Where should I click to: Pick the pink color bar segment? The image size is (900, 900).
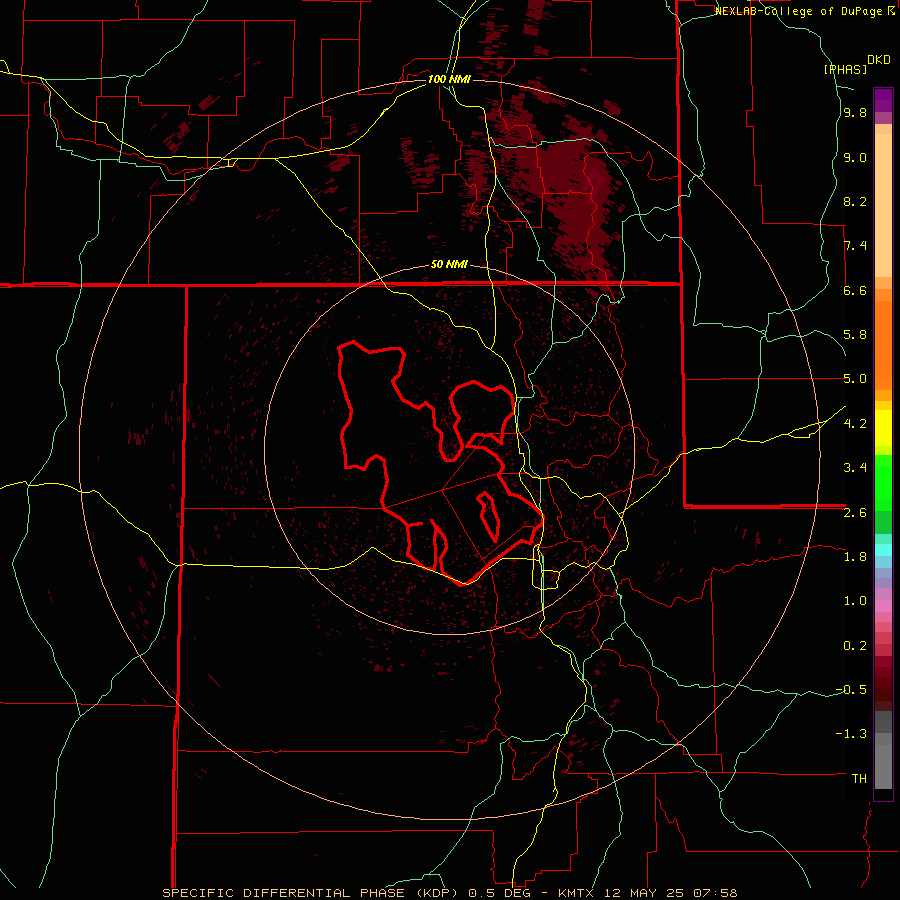[883, 606]
